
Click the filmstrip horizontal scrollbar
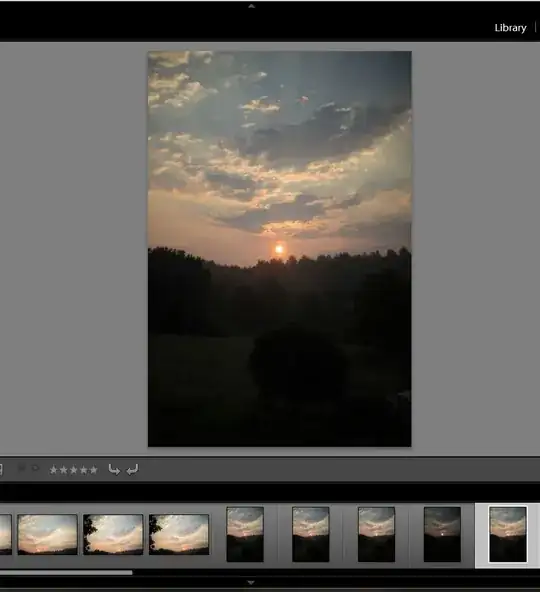tap(66, 572)
